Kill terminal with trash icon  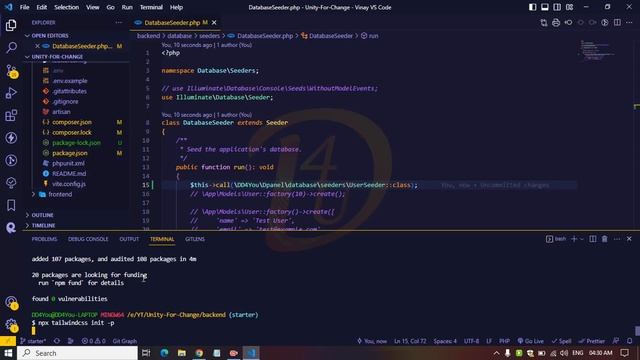click(x=604, y=239)
